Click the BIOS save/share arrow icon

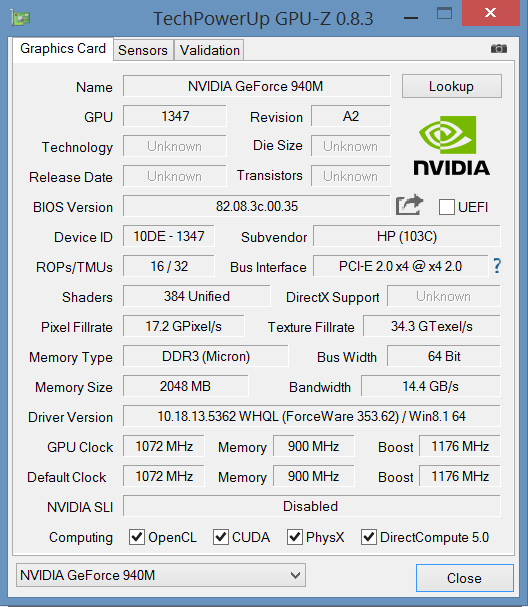409,204
